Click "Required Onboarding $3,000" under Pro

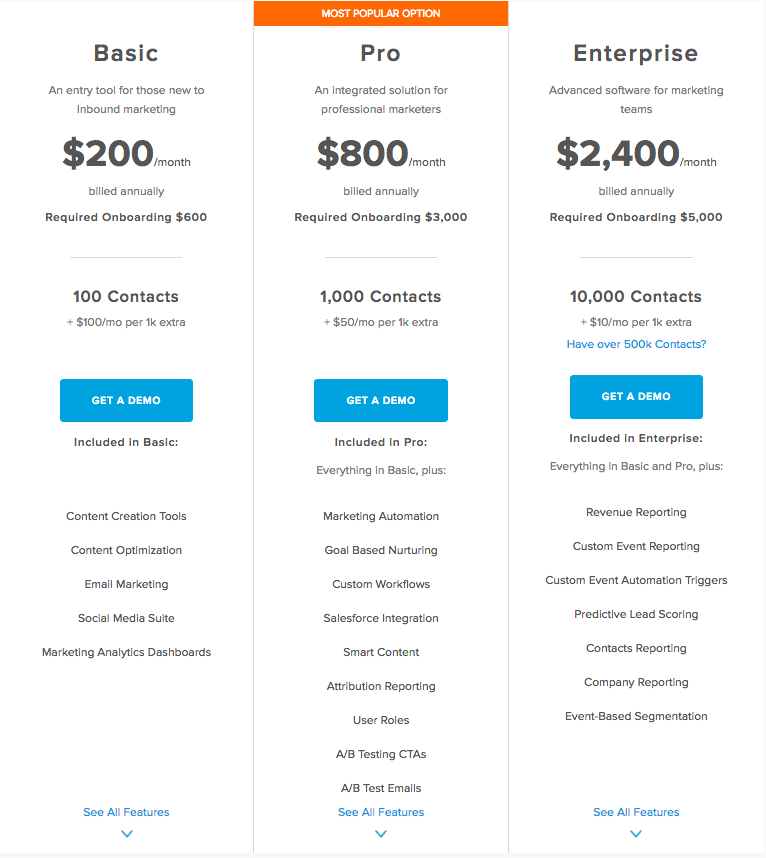(x=380, y=217)
